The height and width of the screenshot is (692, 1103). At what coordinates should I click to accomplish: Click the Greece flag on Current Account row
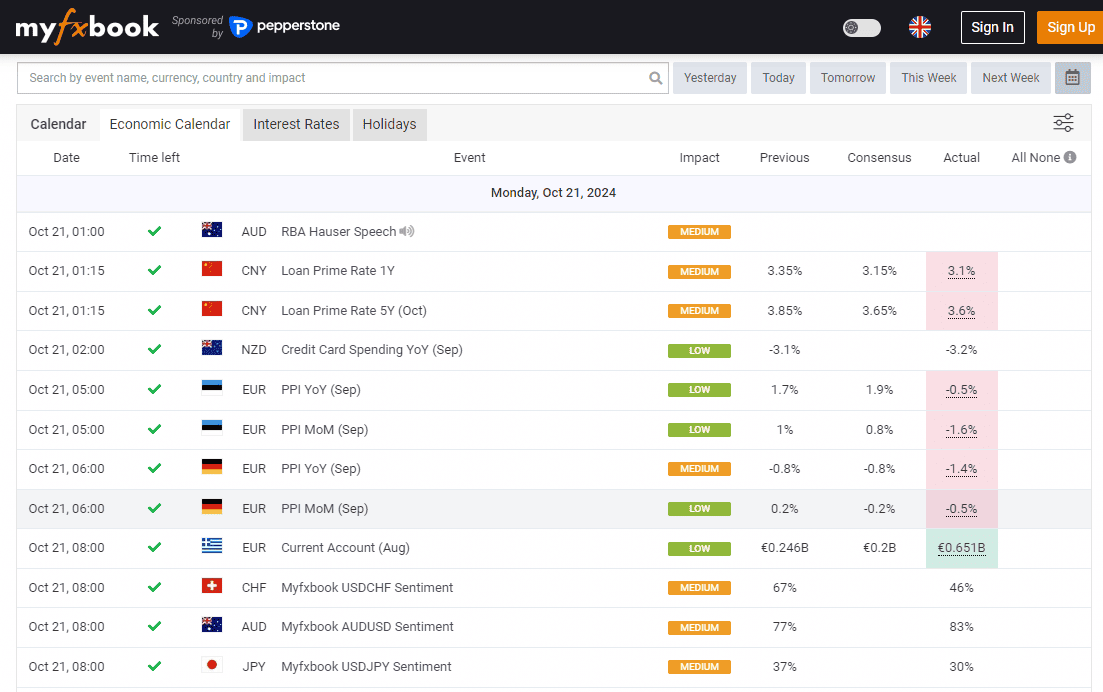(212, 546)
